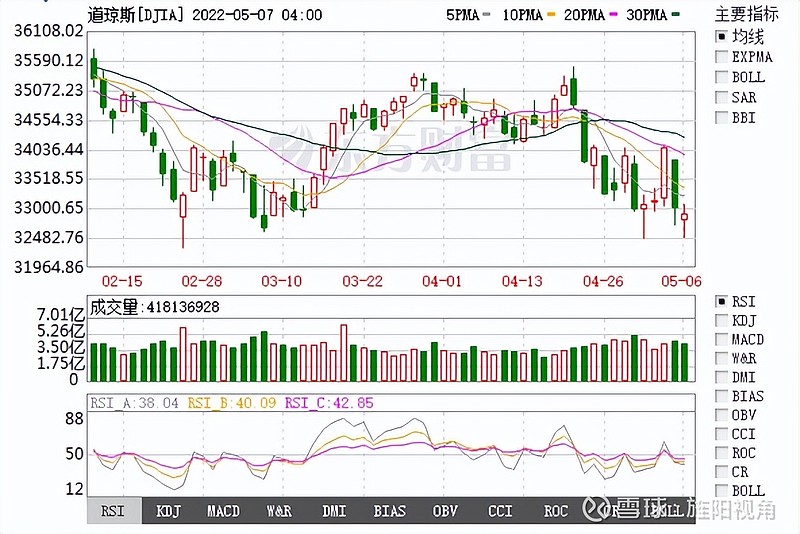The width and height of the screenshot is (800, 534).
Task: Click the 10PMA legend label
Action: (x=522, y=15)
